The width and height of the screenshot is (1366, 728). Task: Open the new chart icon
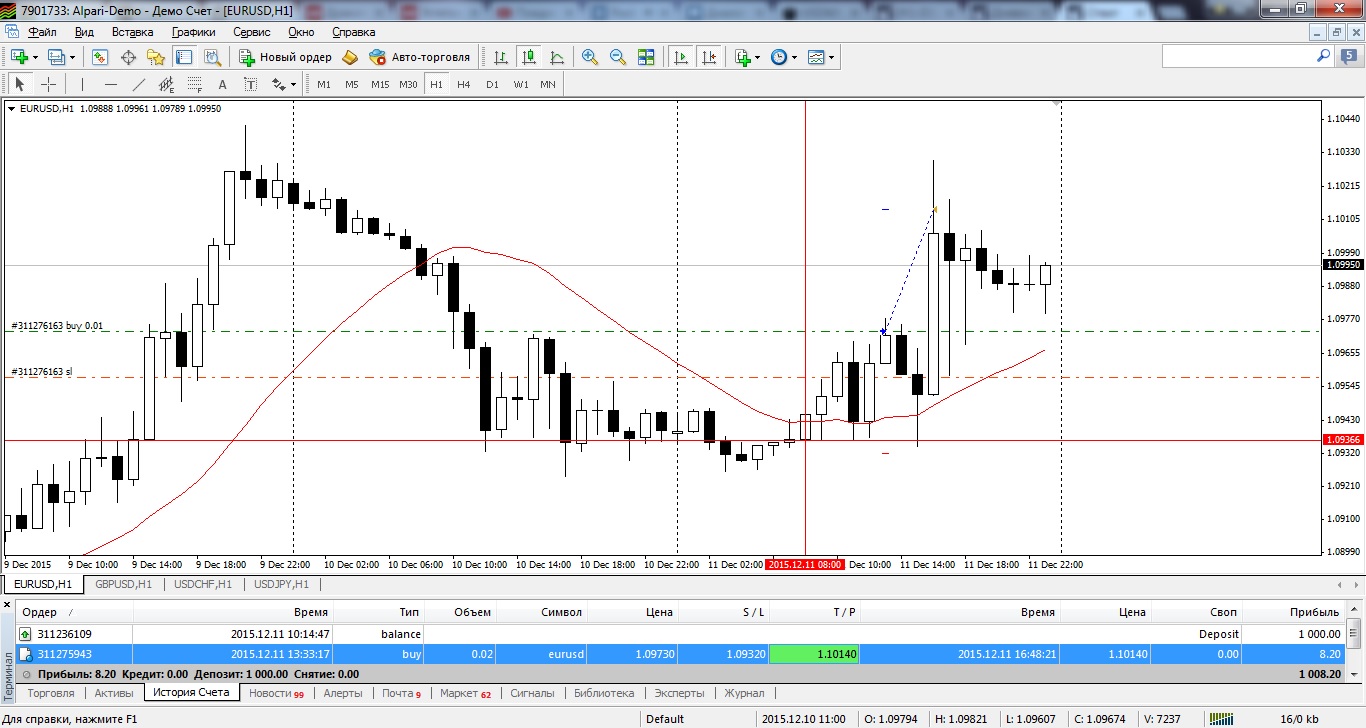[x=19, y=57]
